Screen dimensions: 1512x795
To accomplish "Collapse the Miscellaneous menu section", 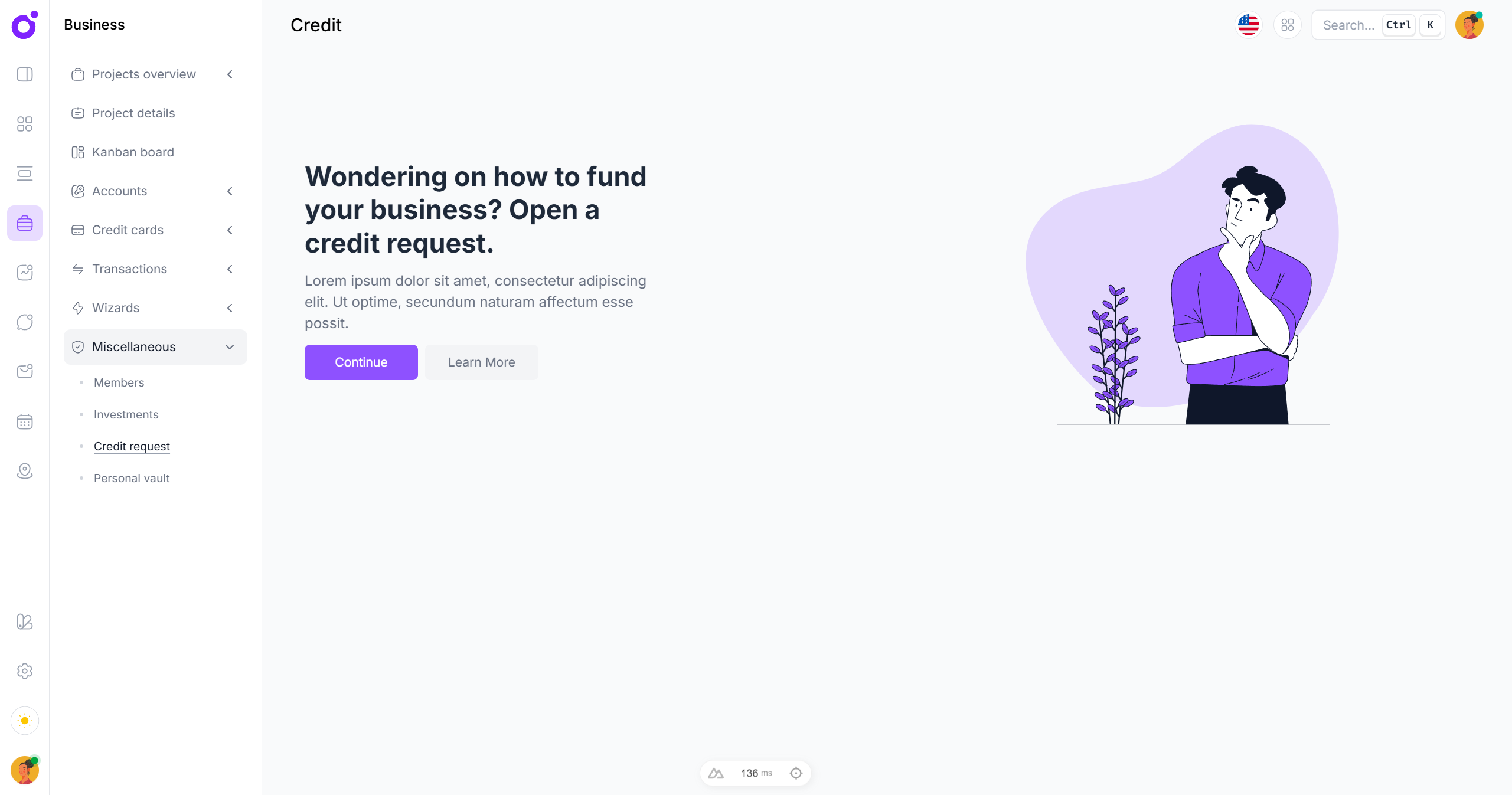I will pyautogui.click(x=230, y=347).
